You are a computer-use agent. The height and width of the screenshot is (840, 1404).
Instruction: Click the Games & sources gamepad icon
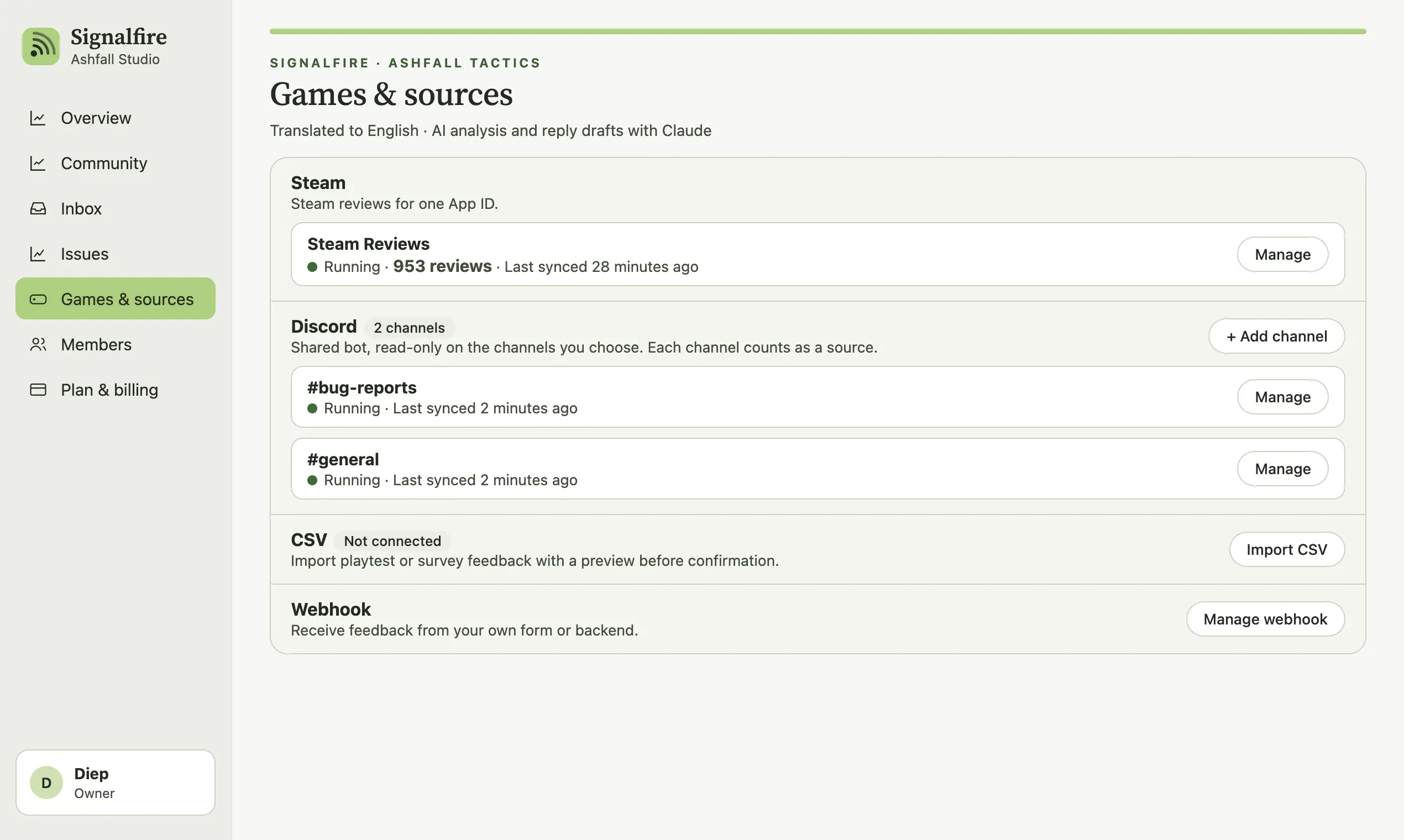coord(38,299)
